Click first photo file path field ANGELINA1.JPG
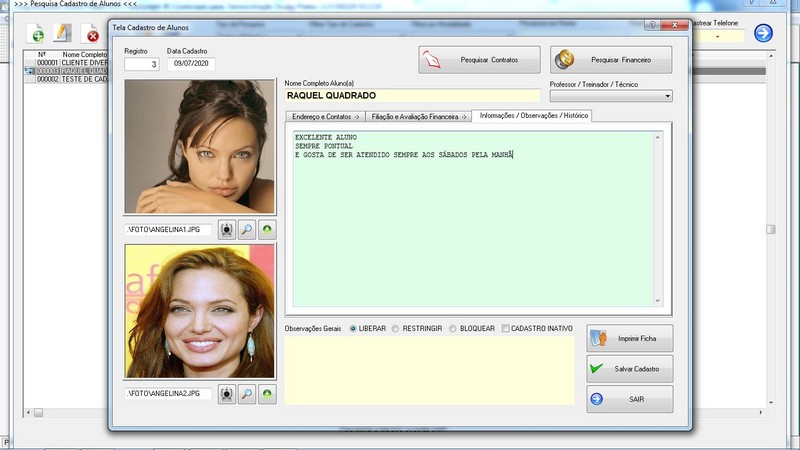The width and height of the screenshot is (800, 450). (x=168, y=230)
